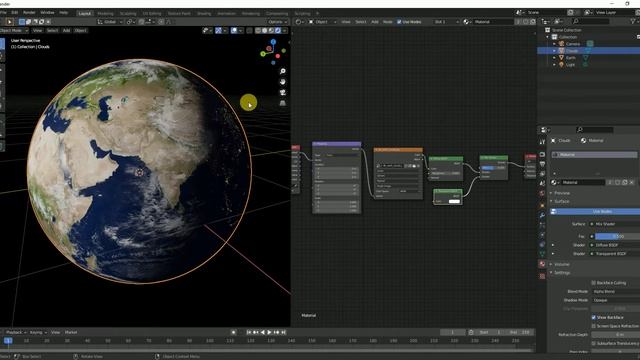The height and width of the screenshot is (360, 640).
Task: Open the pivot point dropdown
Action: coord(131,22)
